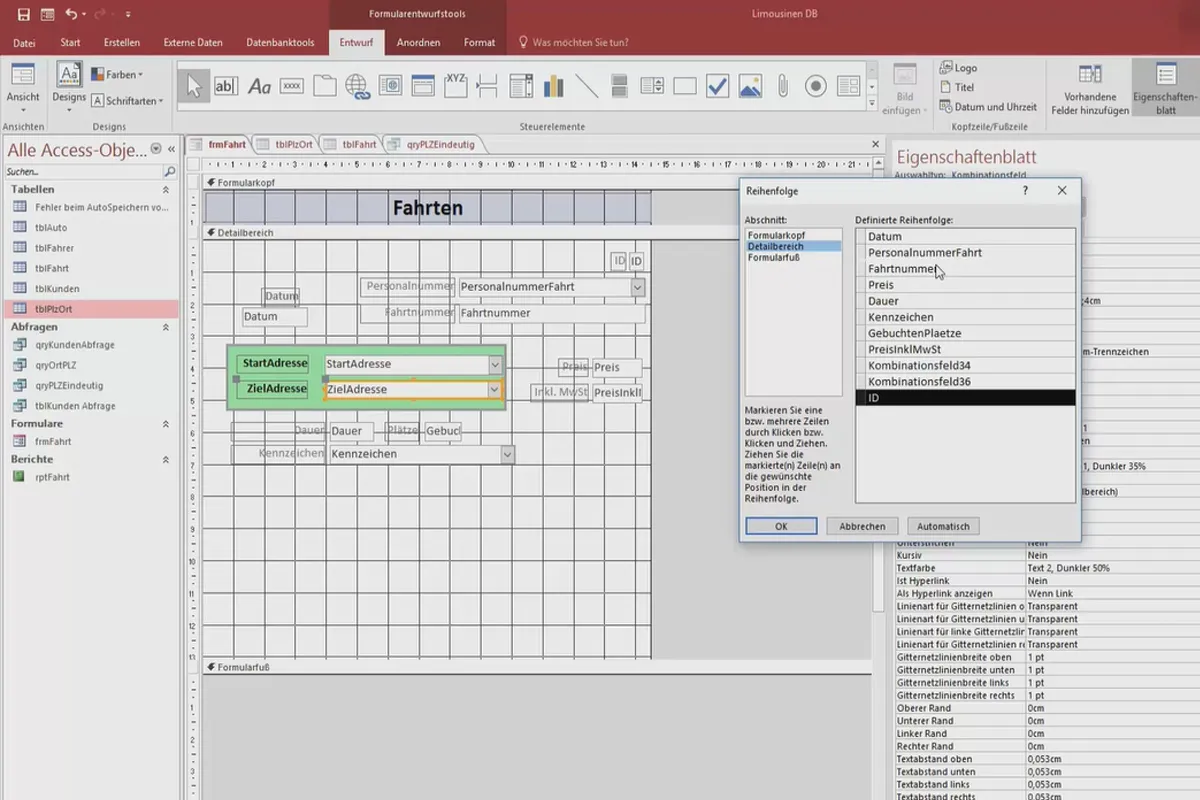1200x800 pixels.
Task: Select the Option Button (radio) control
Action: (816, 87)
